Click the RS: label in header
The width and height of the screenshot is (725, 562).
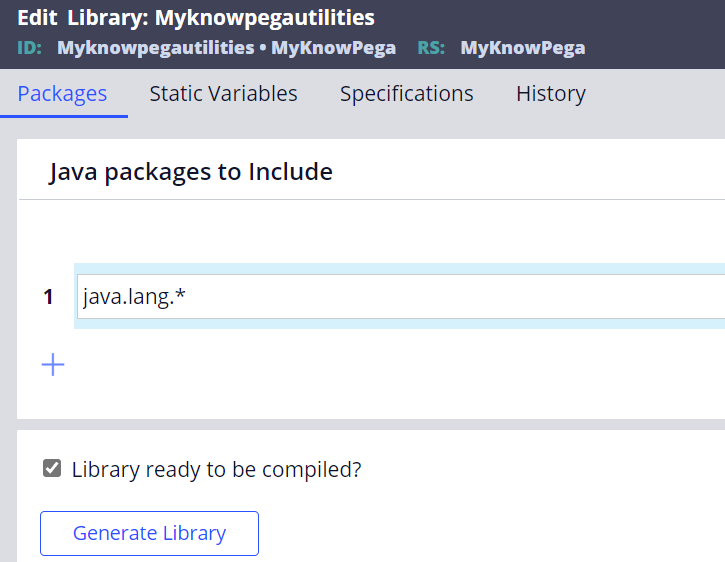(431, 48)
